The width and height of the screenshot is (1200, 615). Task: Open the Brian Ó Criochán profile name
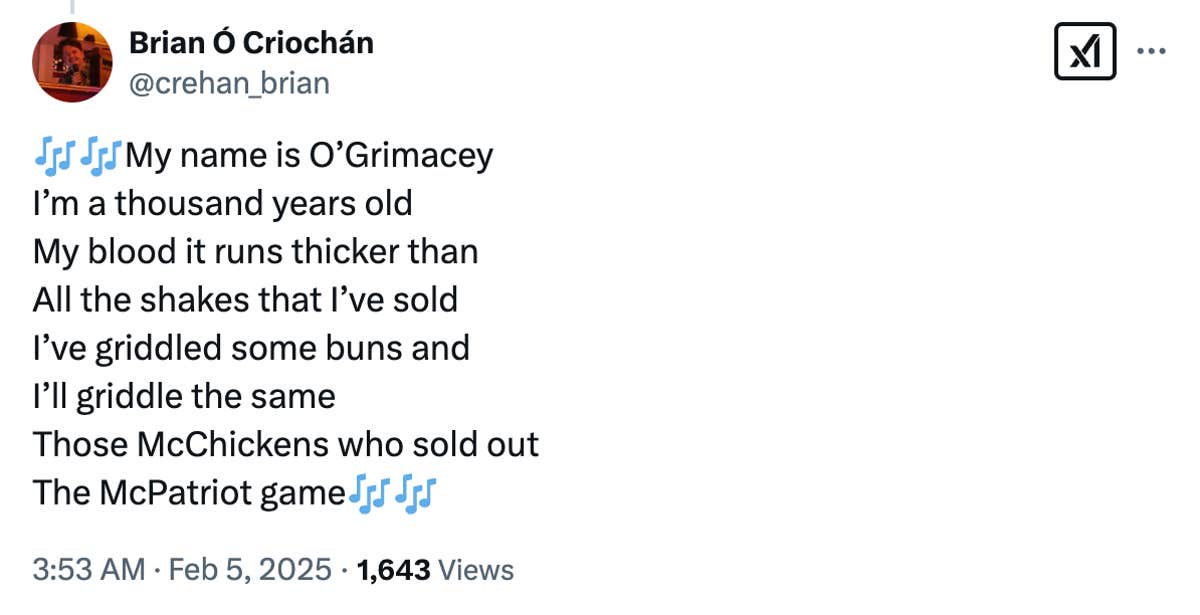coord(251,42)
